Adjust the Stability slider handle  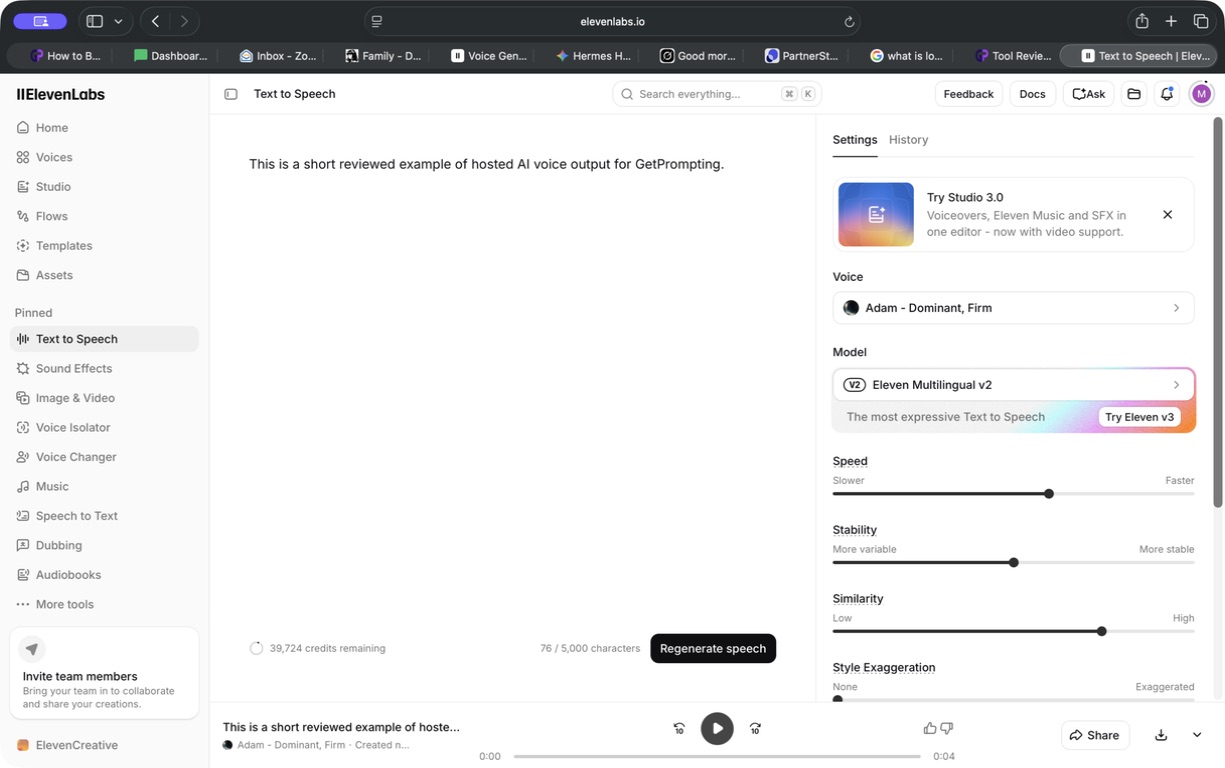tap(1014, 563)
